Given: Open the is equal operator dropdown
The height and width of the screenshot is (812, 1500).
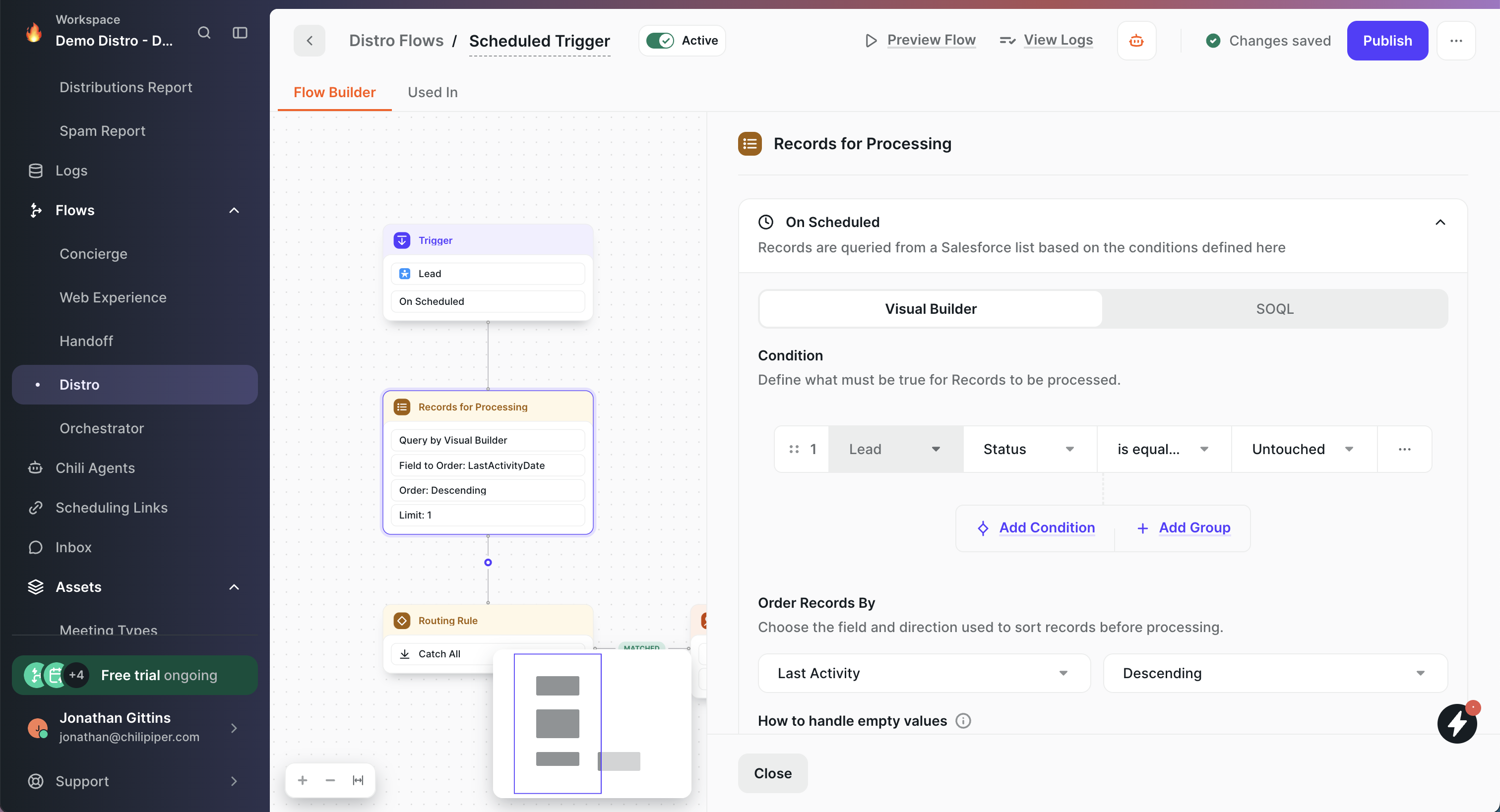Looking at the screenshot, I should pyautogui.click(x=1163, y=449).
